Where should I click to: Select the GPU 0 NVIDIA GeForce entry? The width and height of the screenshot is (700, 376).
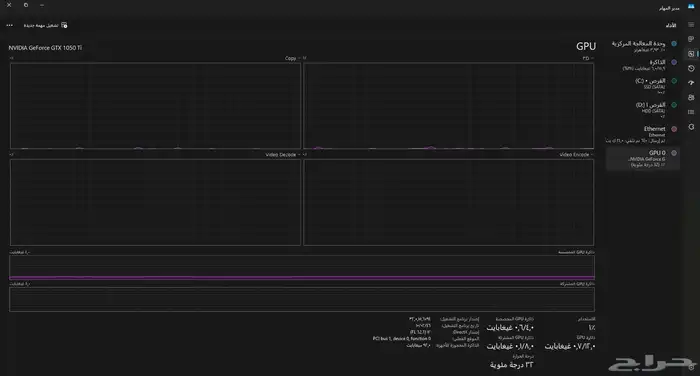(x=643, y=159)
